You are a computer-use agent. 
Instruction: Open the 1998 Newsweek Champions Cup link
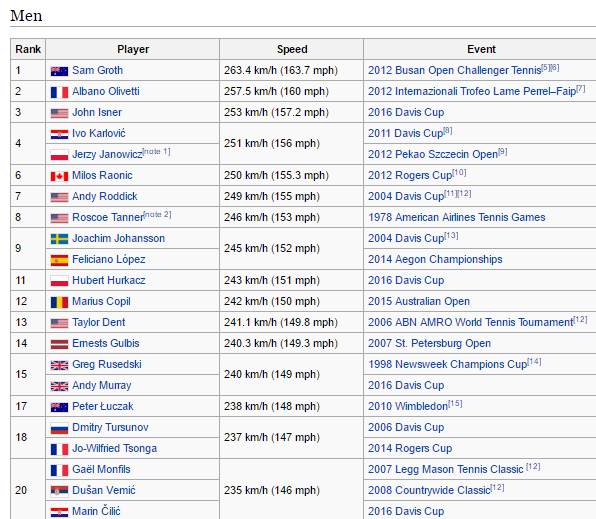pyautogui.click(x=447, y=364)
